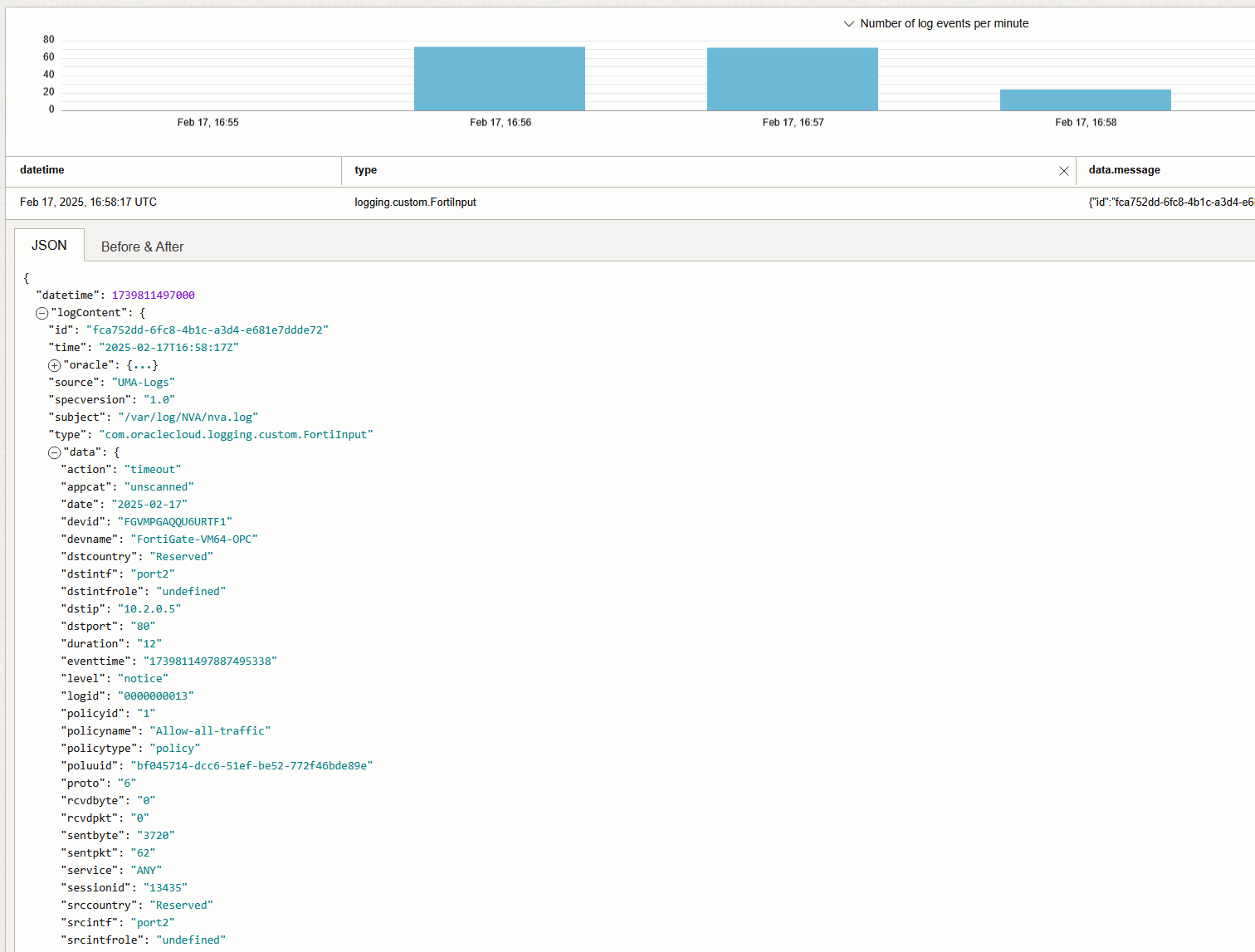Click the logging.custom.FortiInput type cell
1255x952 pixels.
[x=415, y=203]
